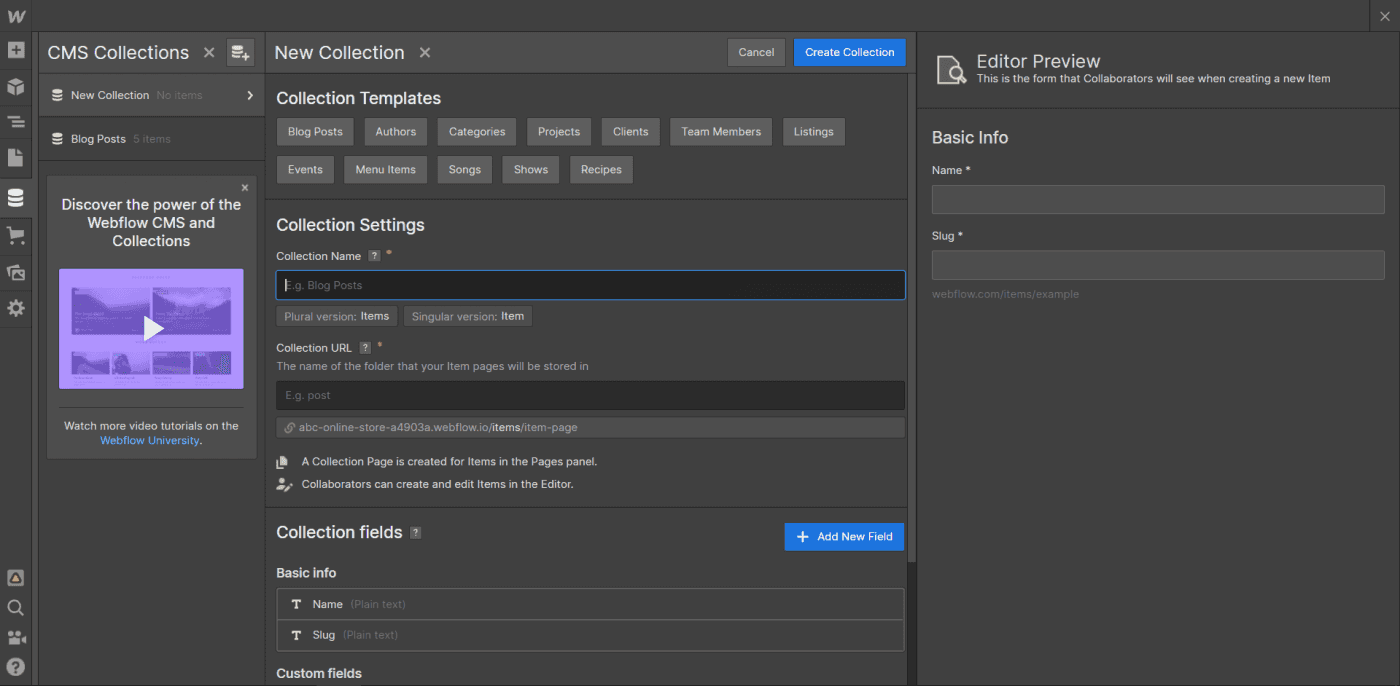The width and height of the screenshot is (1400, 686).
Task: Focus the Collection Name input field
Action: pos(591,285)
